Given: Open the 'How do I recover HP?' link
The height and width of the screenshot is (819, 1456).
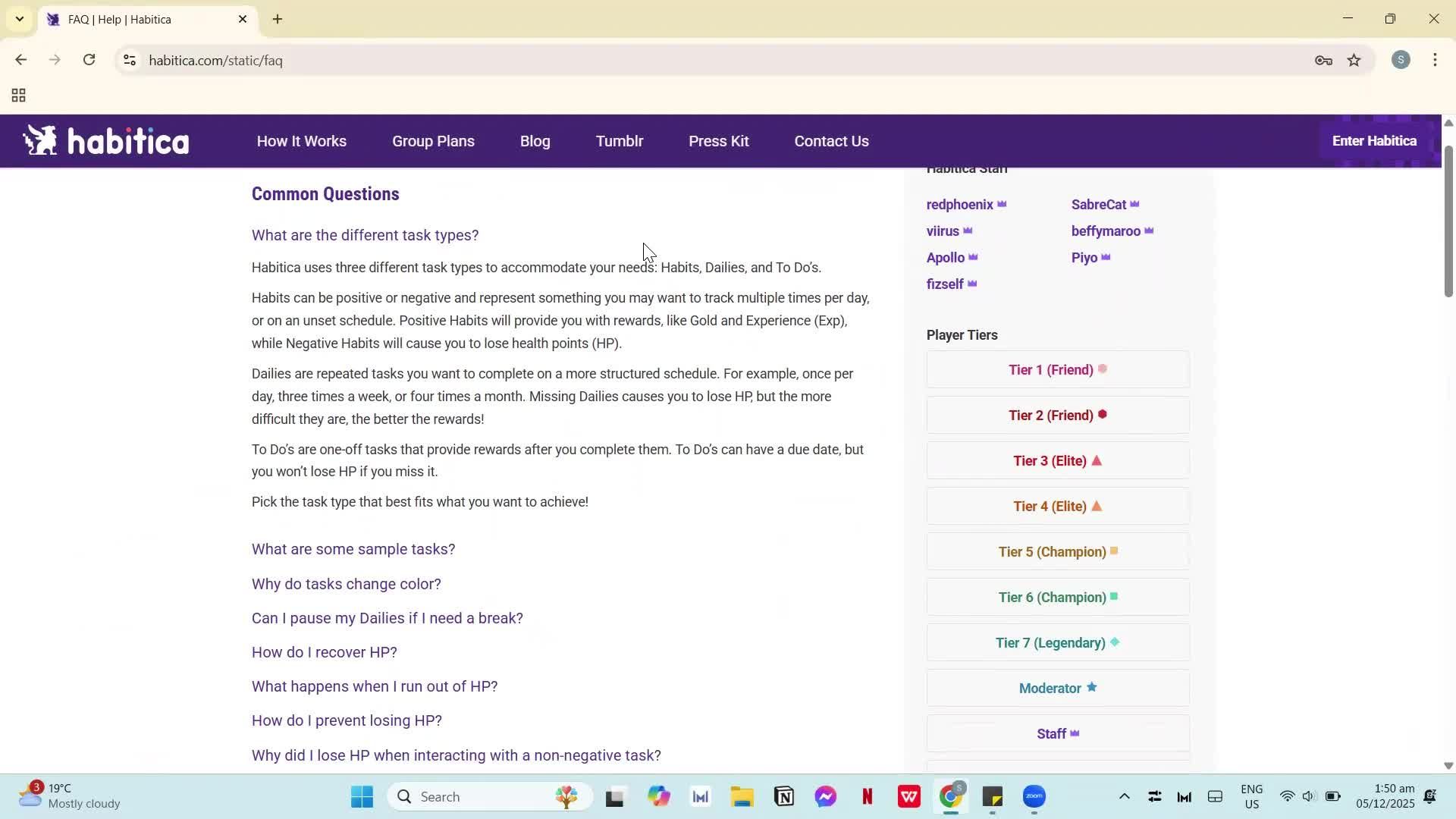Looking at the screenshot, I should [324, 652].
